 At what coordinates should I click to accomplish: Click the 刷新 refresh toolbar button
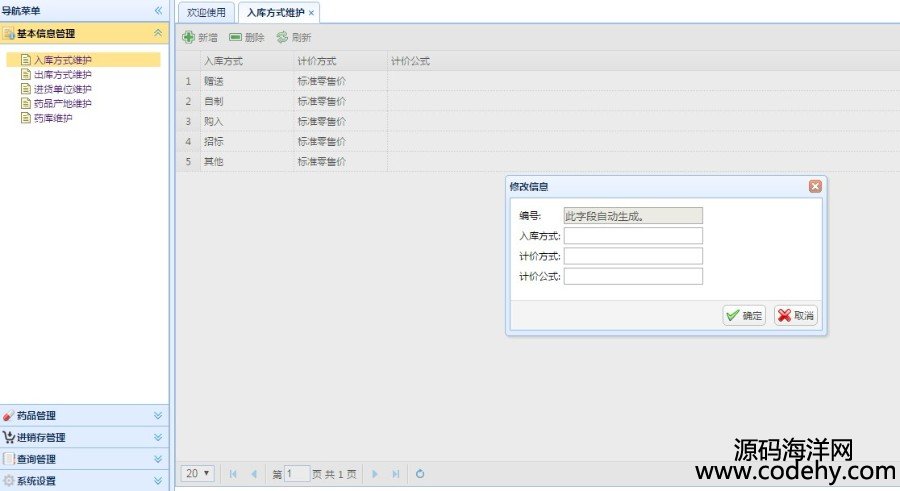coord(294,37)
